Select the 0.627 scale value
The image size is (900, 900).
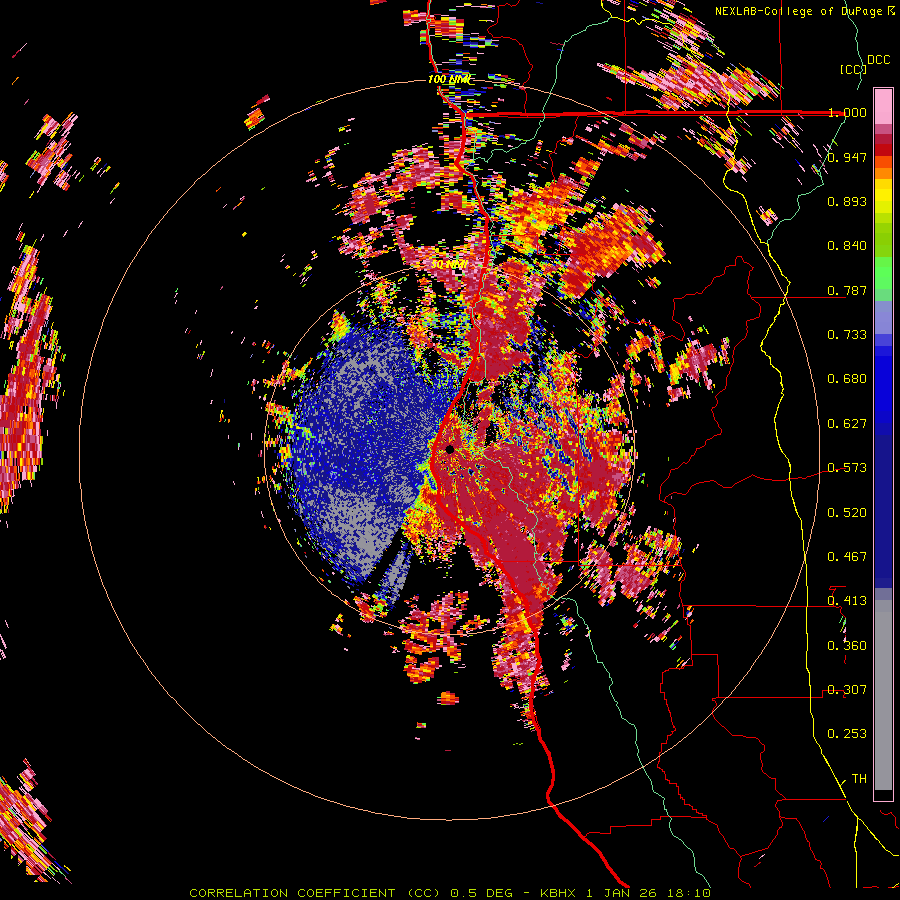(x=847, y=424)
